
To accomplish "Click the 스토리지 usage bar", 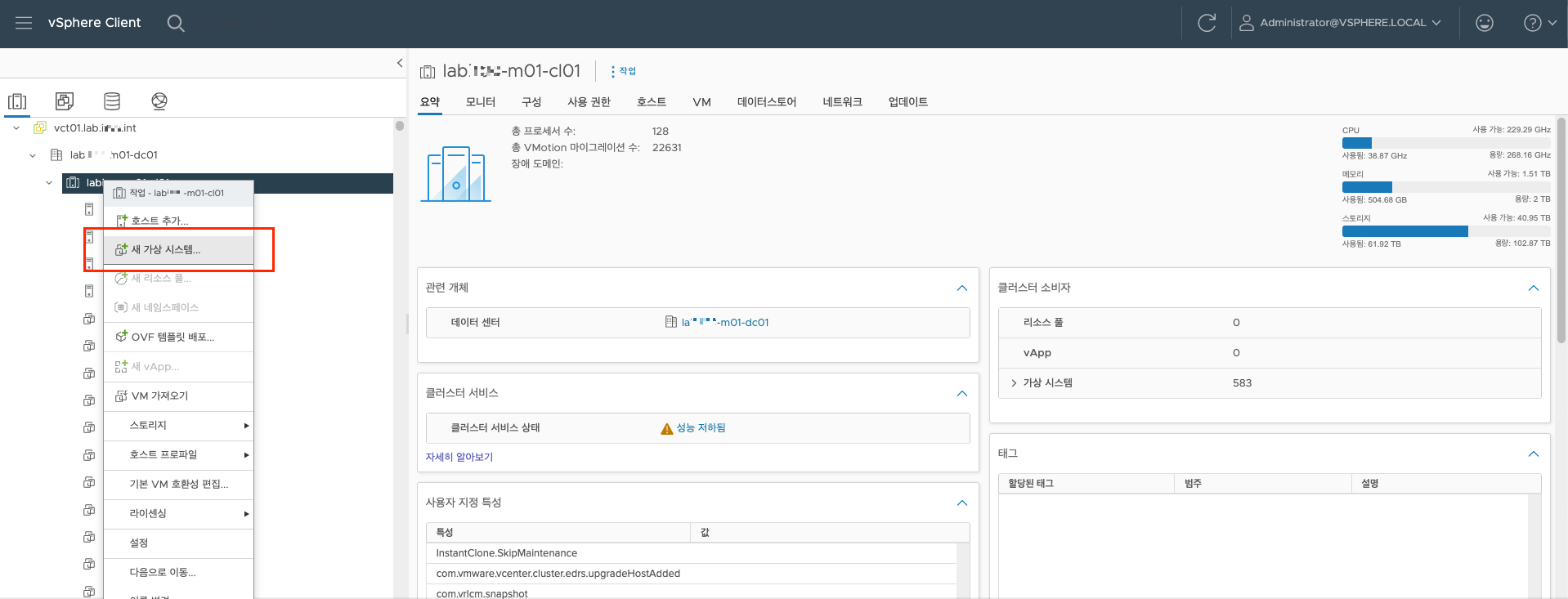I will click(x=1446, y=231).
